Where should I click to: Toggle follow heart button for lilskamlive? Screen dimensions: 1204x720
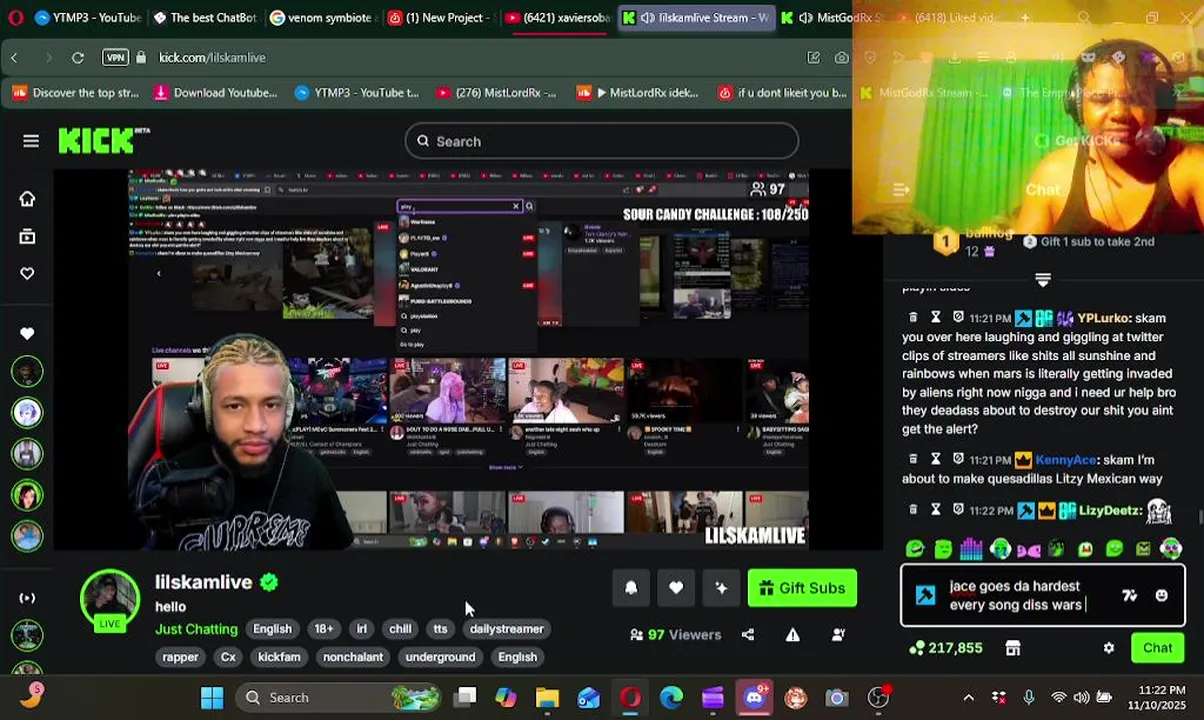676,588
